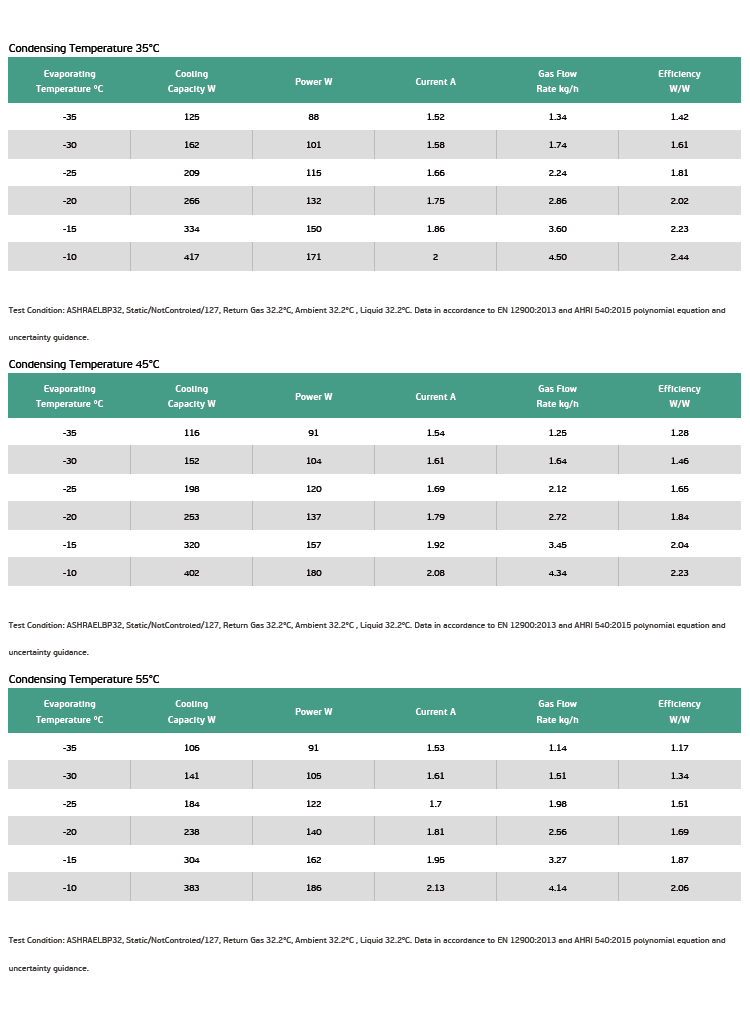
Task: Select the Current value 2.08 in the 45°C table
Action: tap(435, 573)
